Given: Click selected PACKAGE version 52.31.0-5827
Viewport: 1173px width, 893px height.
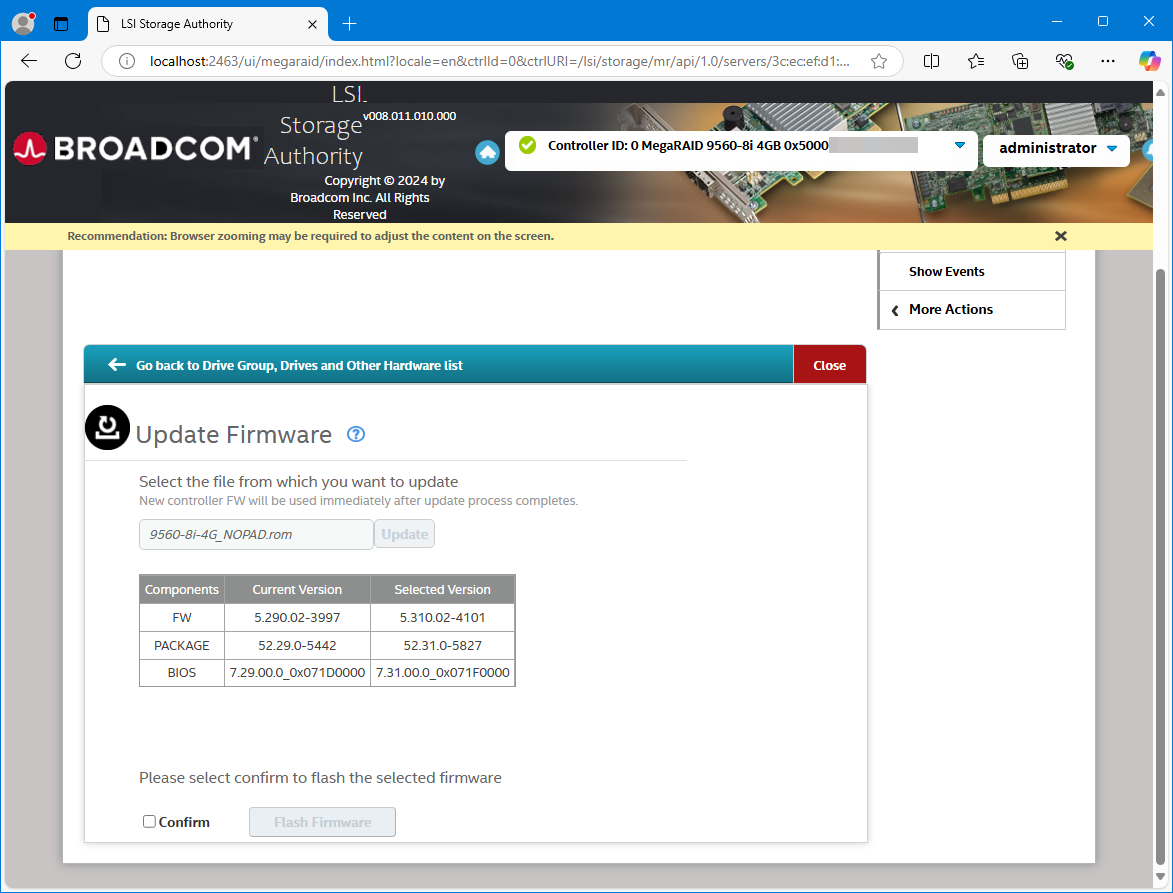Looking at the screenshot, I should coord(442,645).
